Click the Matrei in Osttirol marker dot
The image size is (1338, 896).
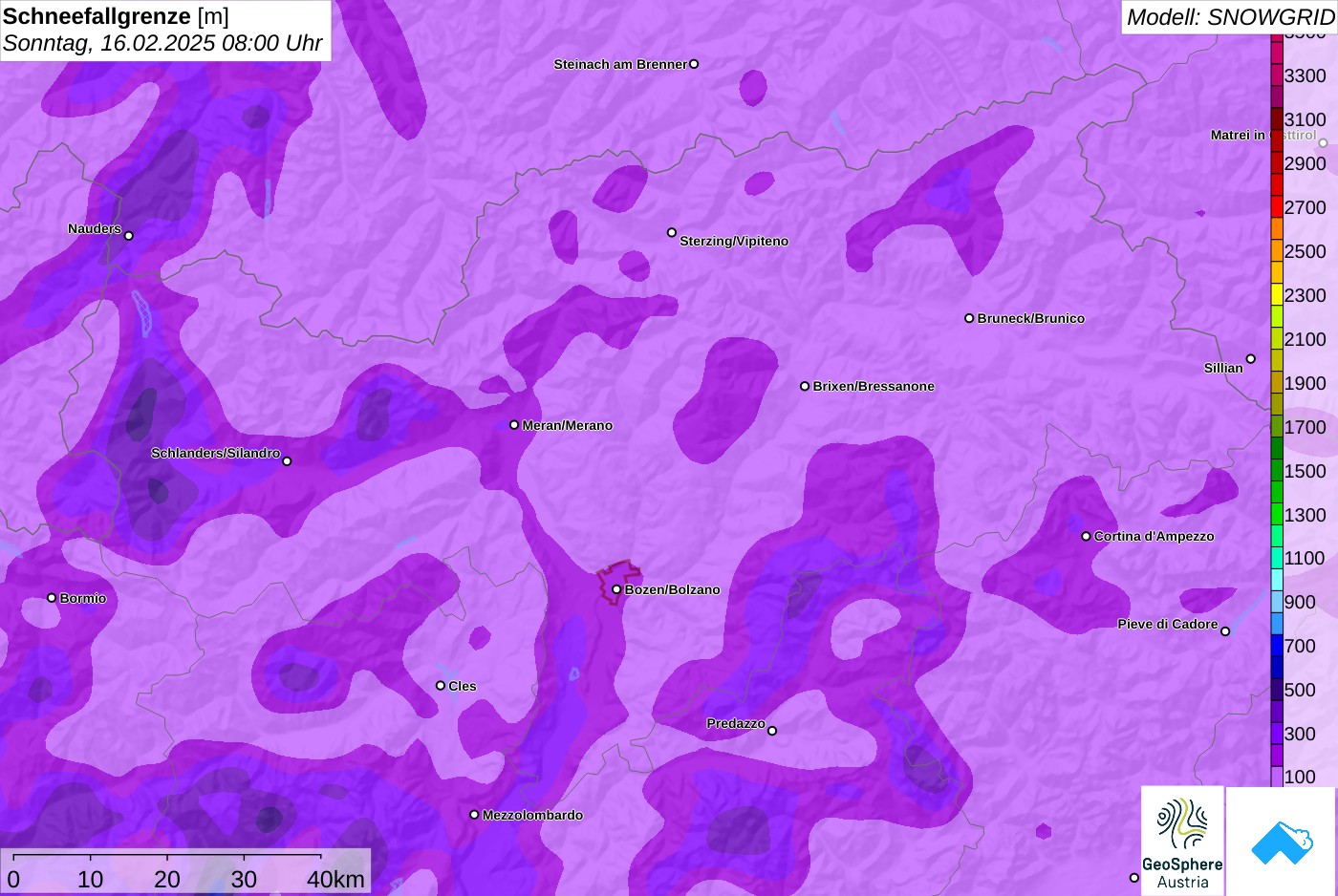coord(1323,143)
